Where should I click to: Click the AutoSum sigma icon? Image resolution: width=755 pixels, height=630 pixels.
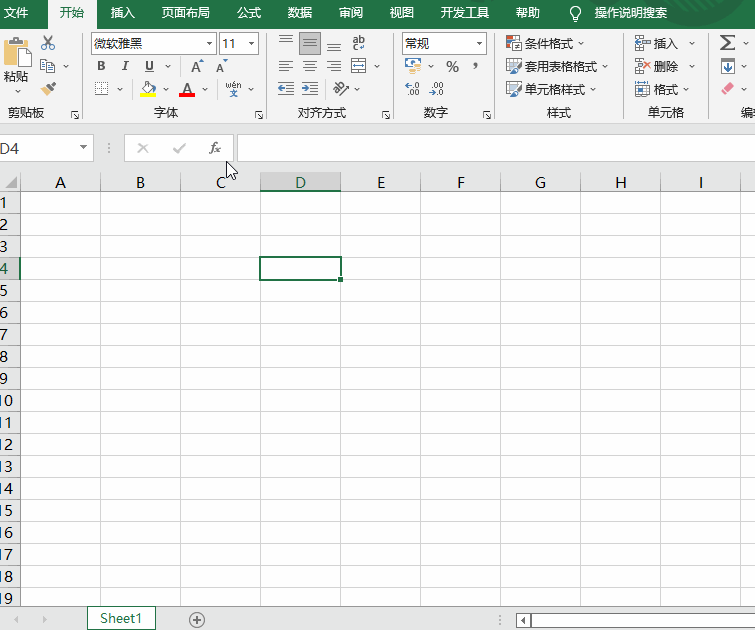(x=728, y=43)
